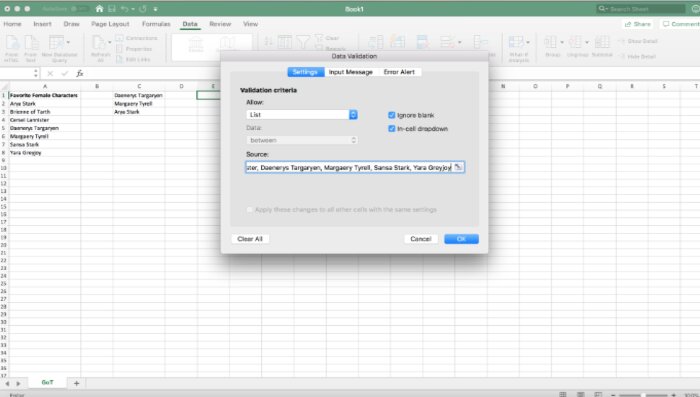The height and width of the screenshot is (397, 700).
Task: Click the Clear All button
Action: tap(250, 239)
